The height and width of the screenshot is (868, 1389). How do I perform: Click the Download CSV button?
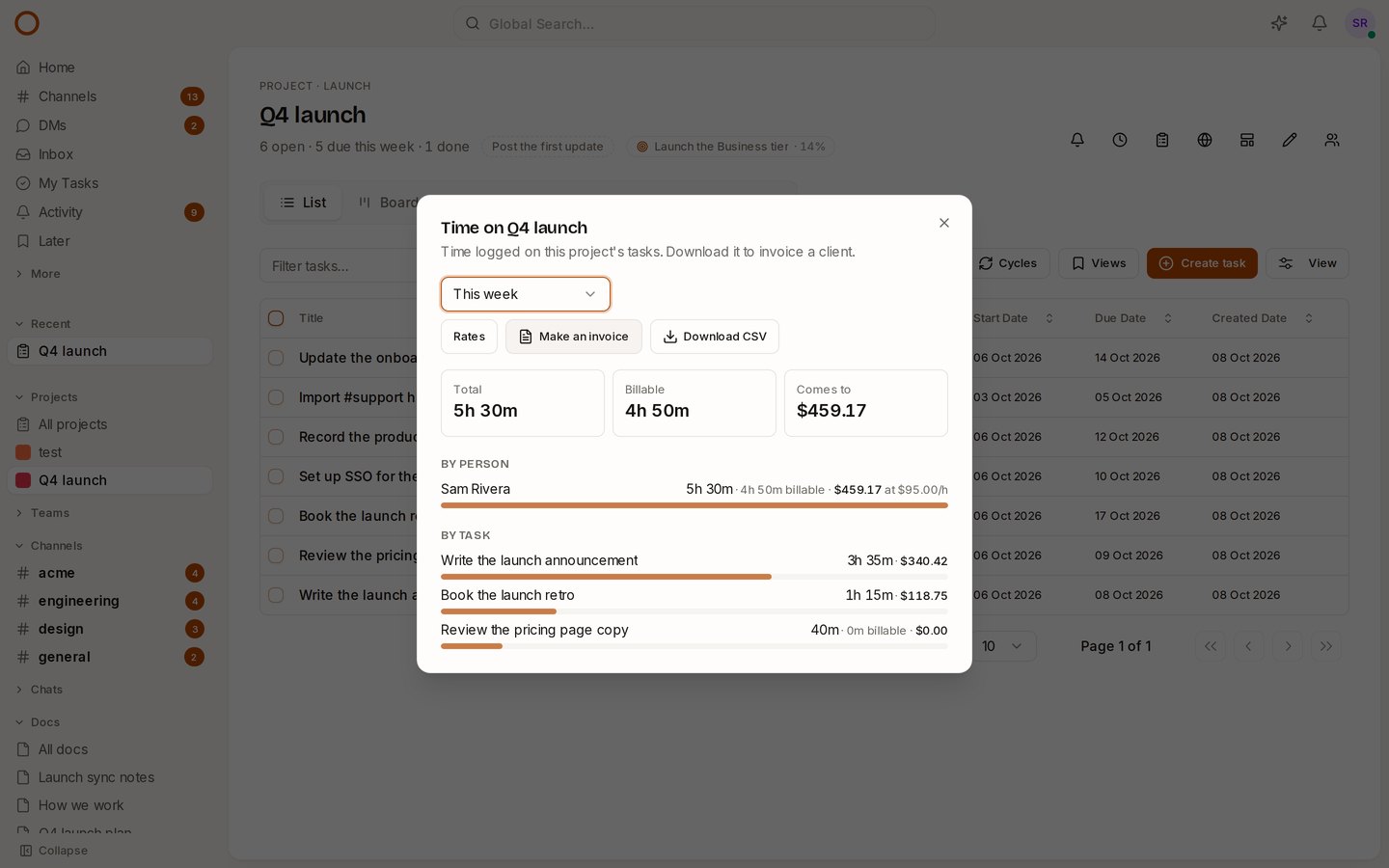coord(715,337)
